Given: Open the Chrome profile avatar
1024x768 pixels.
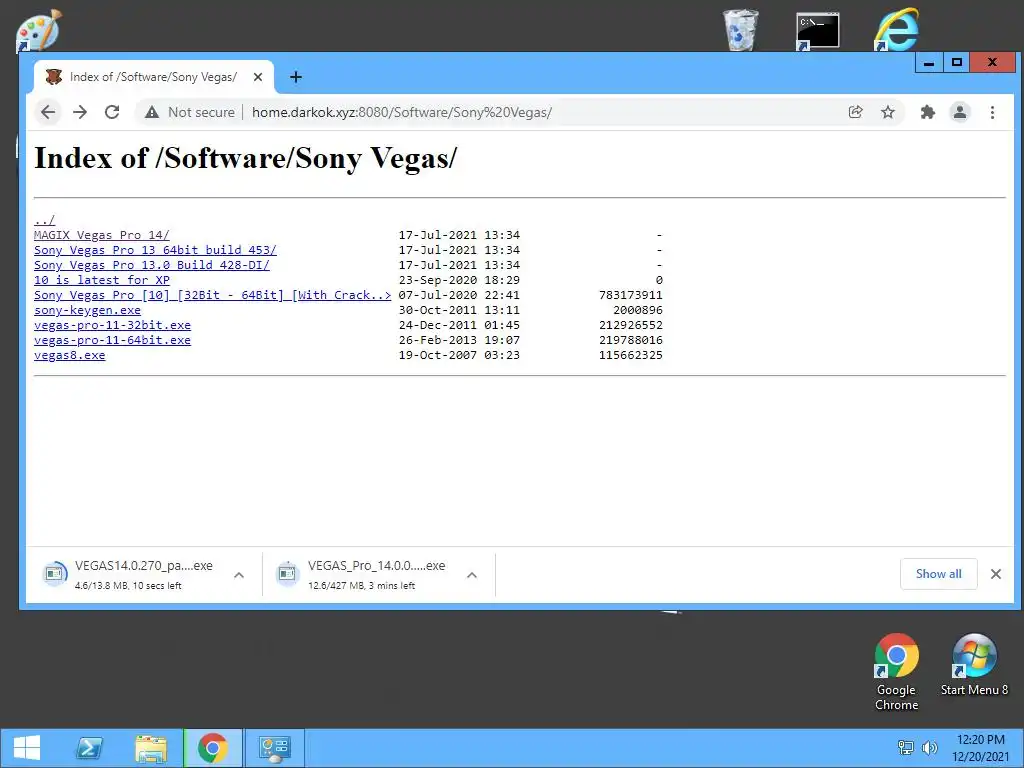Looking at the screenshot, I should coord(959,112).
